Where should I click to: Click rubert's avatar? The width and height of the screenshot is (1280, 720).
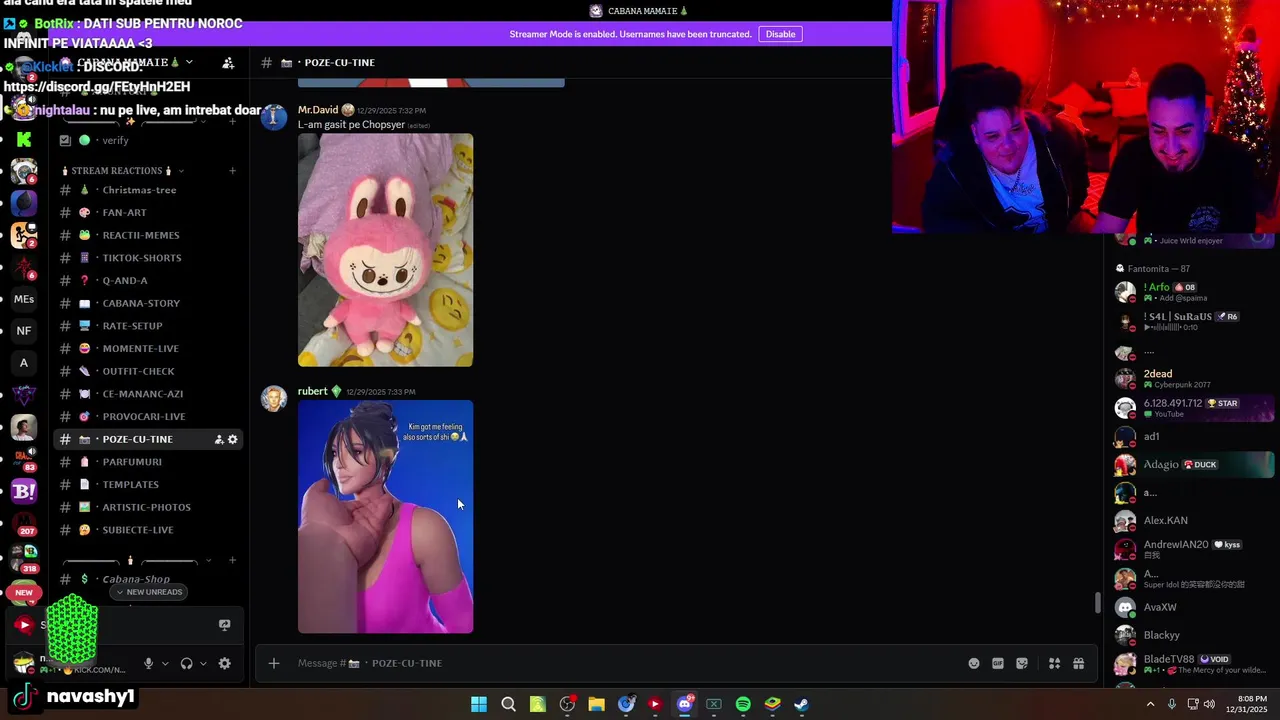273,398
